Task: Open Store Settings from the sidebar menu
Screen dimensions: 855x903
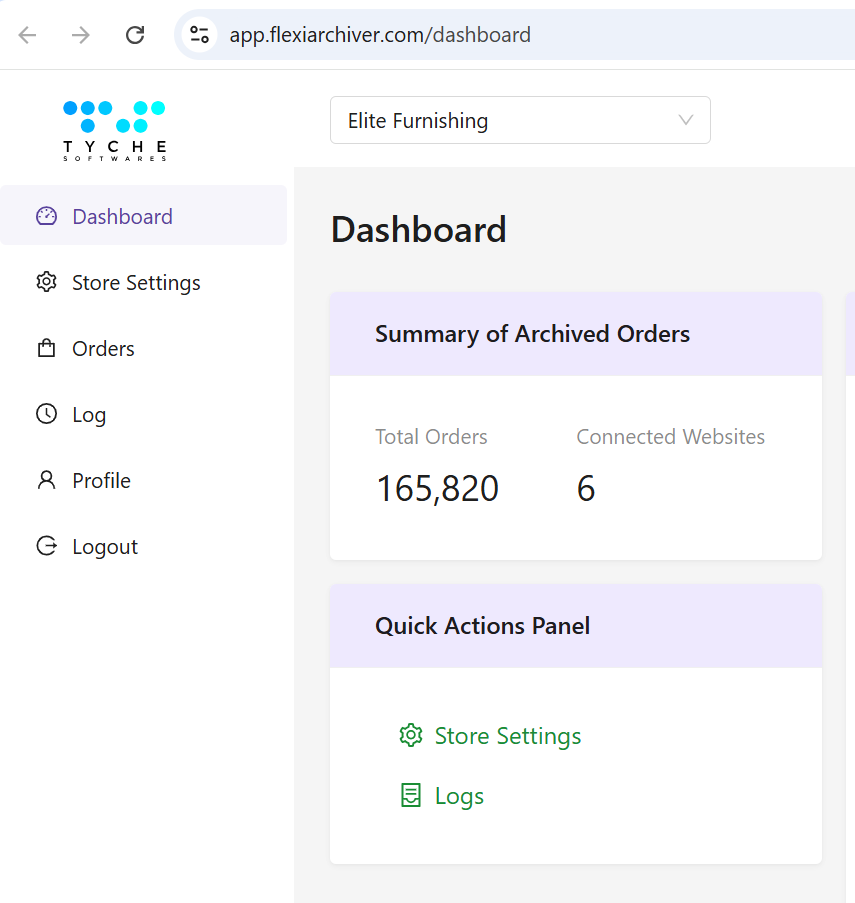Action: tap(136, 282)
